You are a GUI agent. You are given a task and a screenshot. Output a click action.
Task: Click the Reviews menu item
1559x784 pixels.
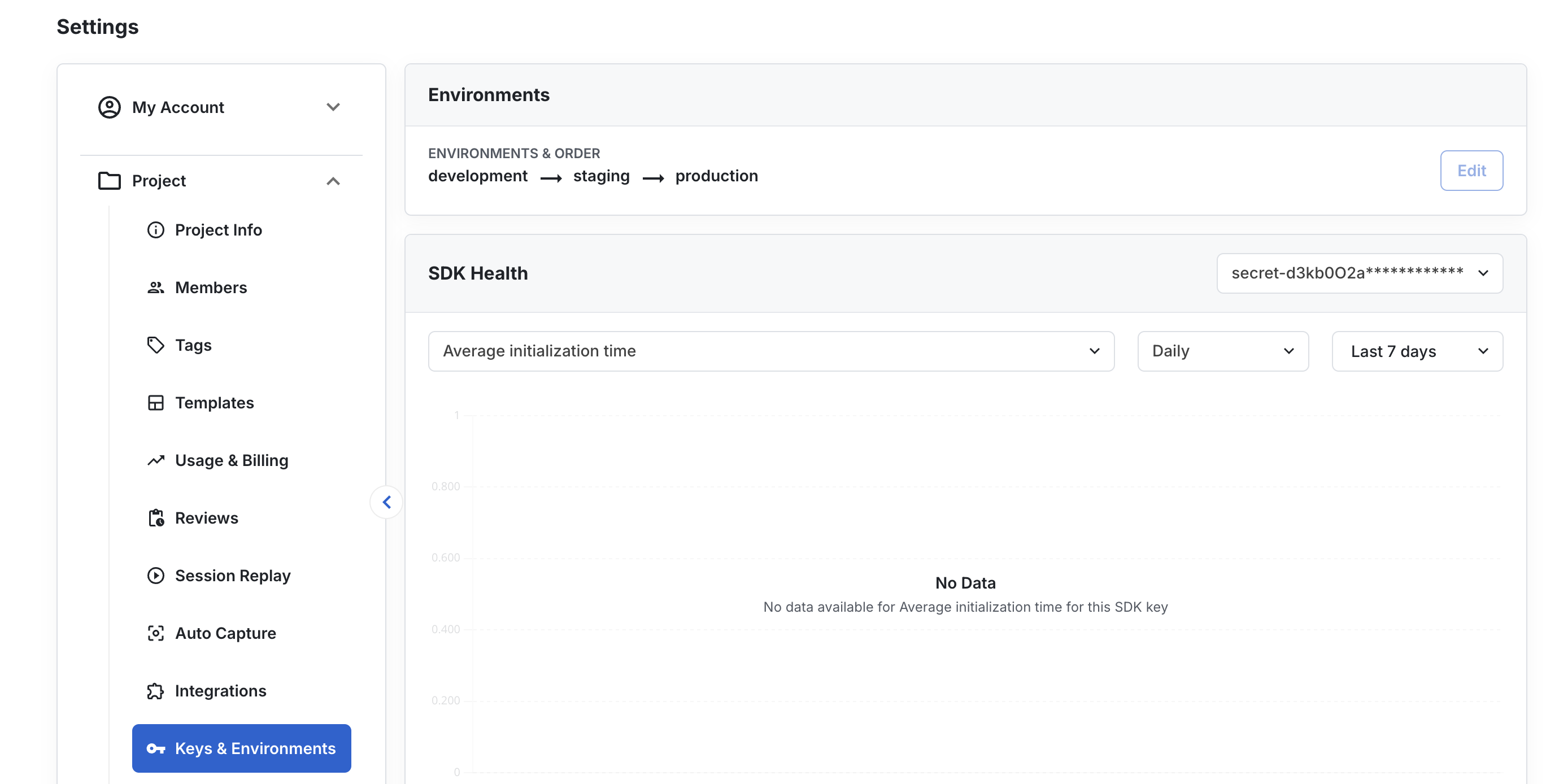tap(206, 517)
